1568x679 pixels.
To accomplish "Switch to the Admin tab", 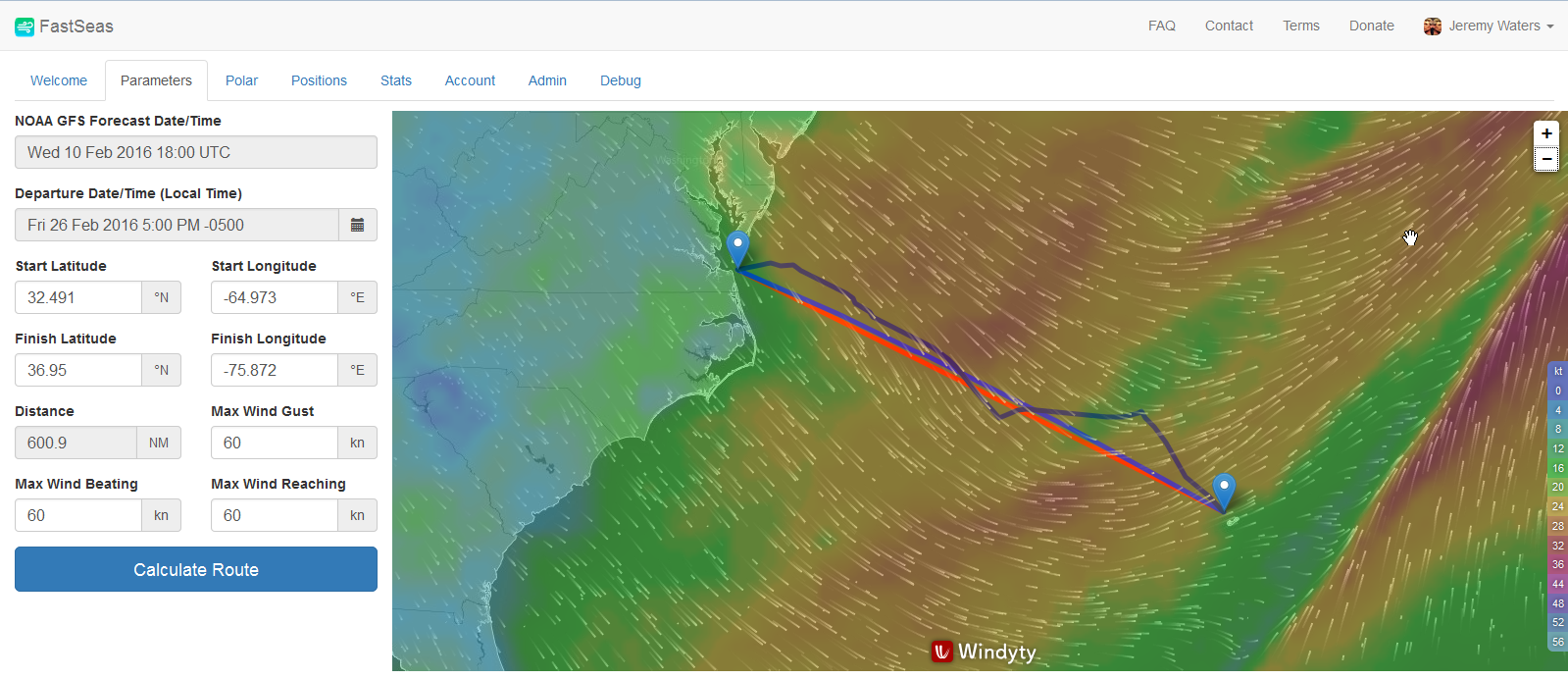I will (x=547, y=80).
